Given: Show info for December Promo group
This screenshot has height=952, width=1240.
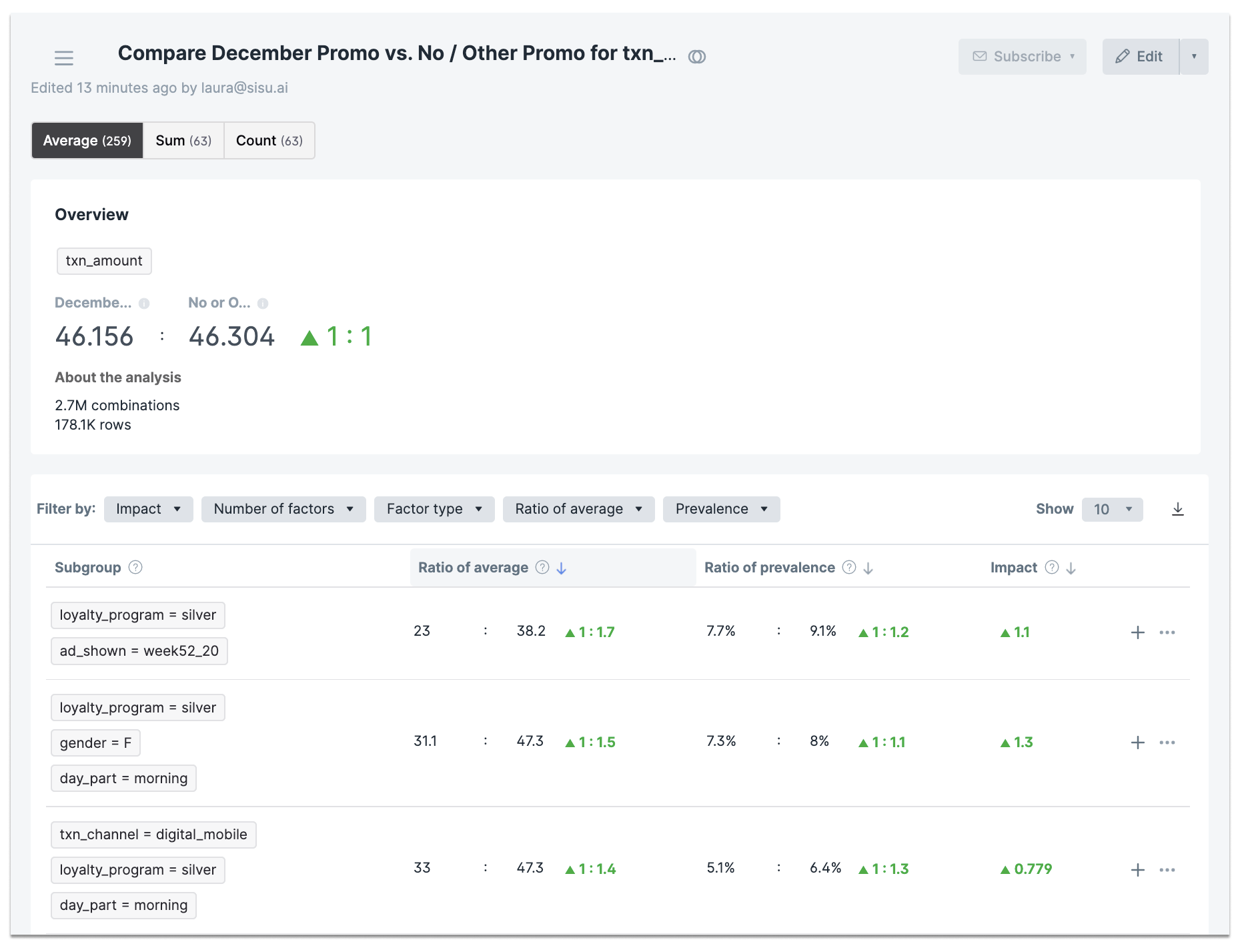Looking at the screenshot, I should [x=144, y=304].
